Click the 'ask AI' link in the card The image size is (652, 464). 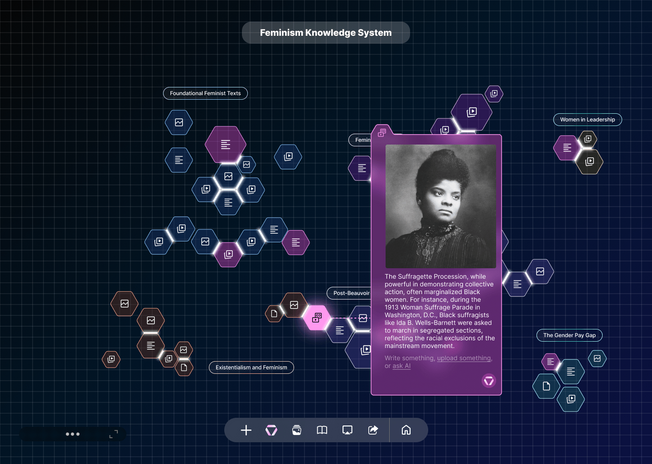(401, 366)
